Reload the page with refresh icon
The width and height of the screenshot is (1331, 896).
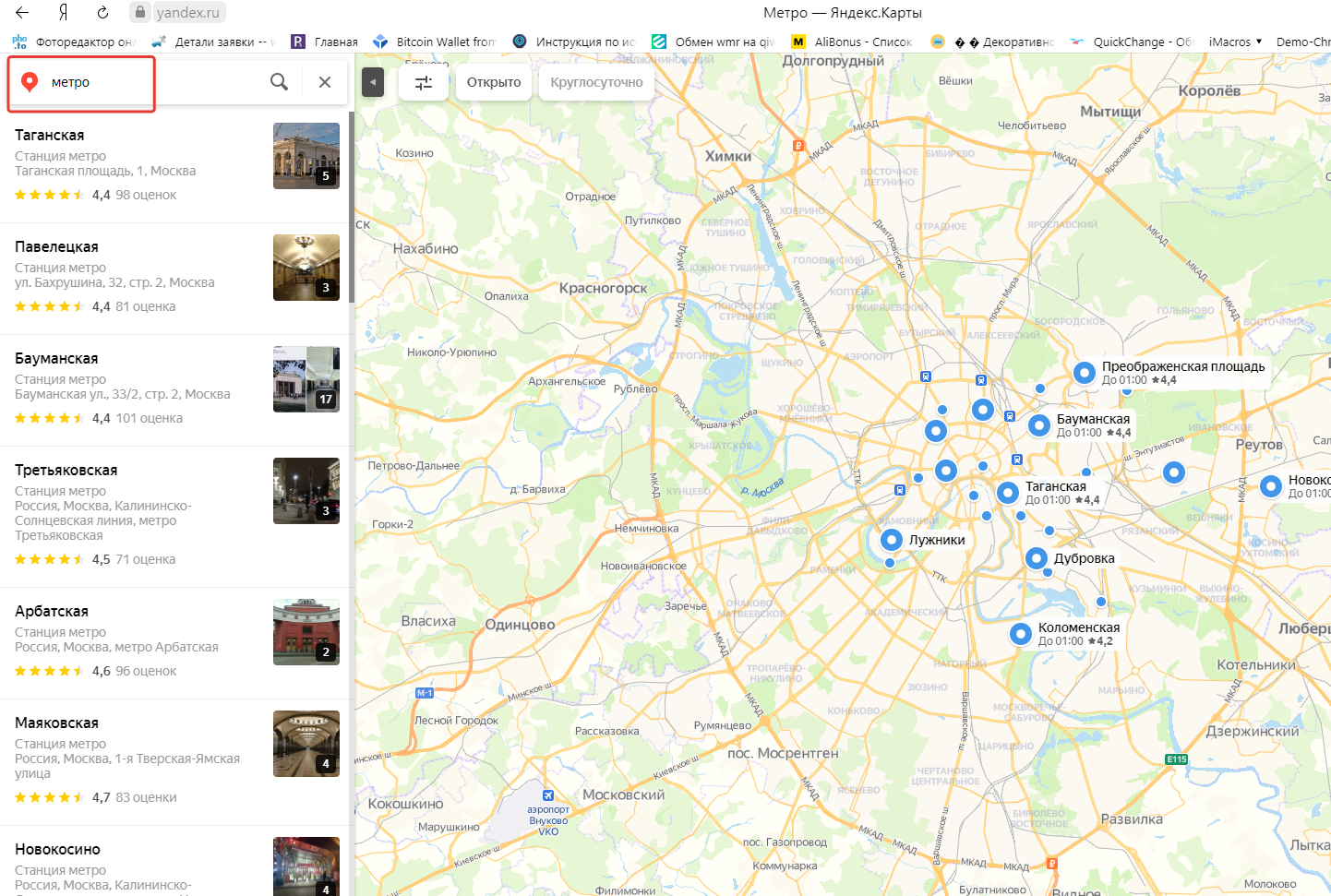coord(102,12)
